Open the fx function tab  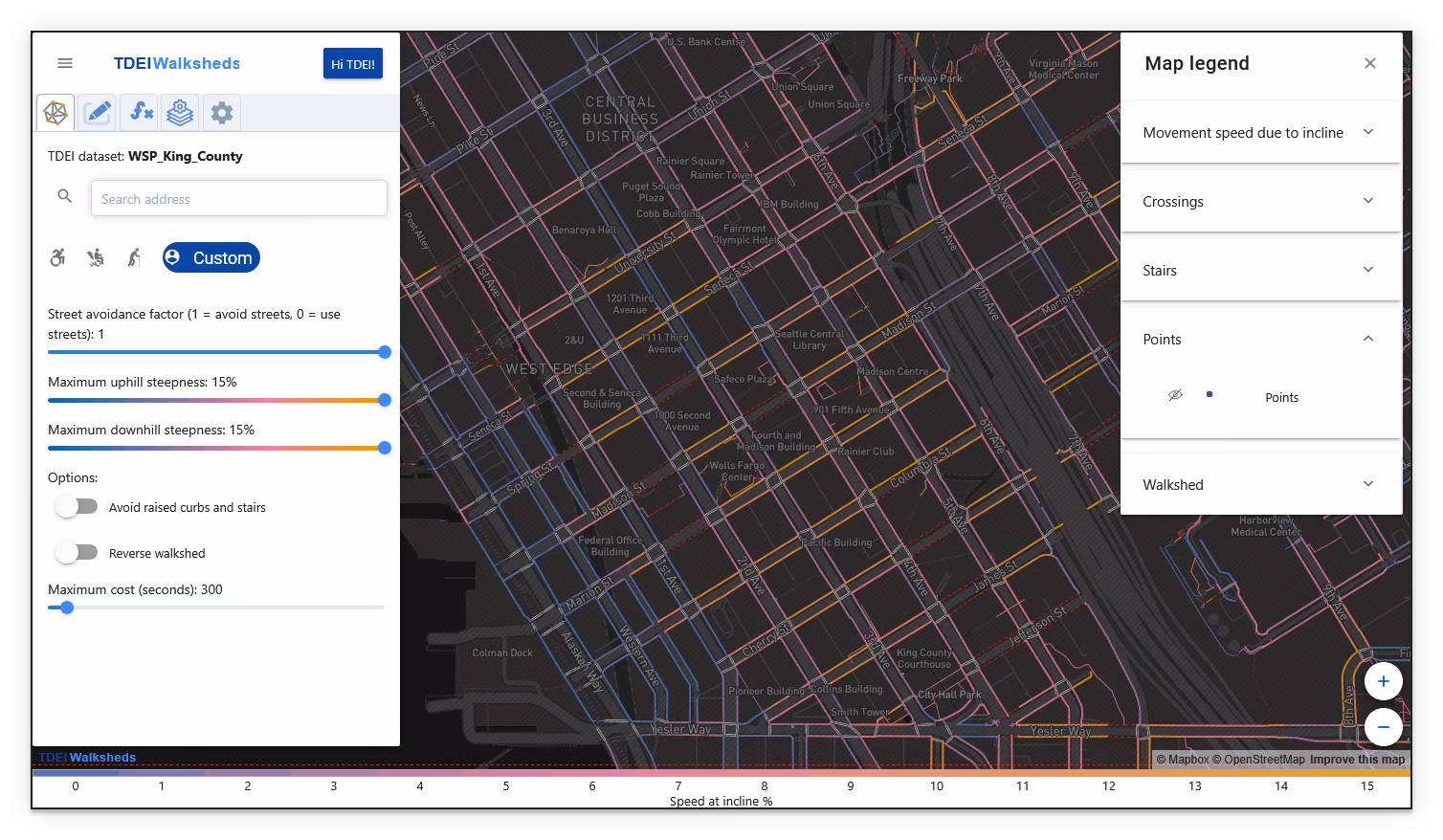click(x=142, y=113)
